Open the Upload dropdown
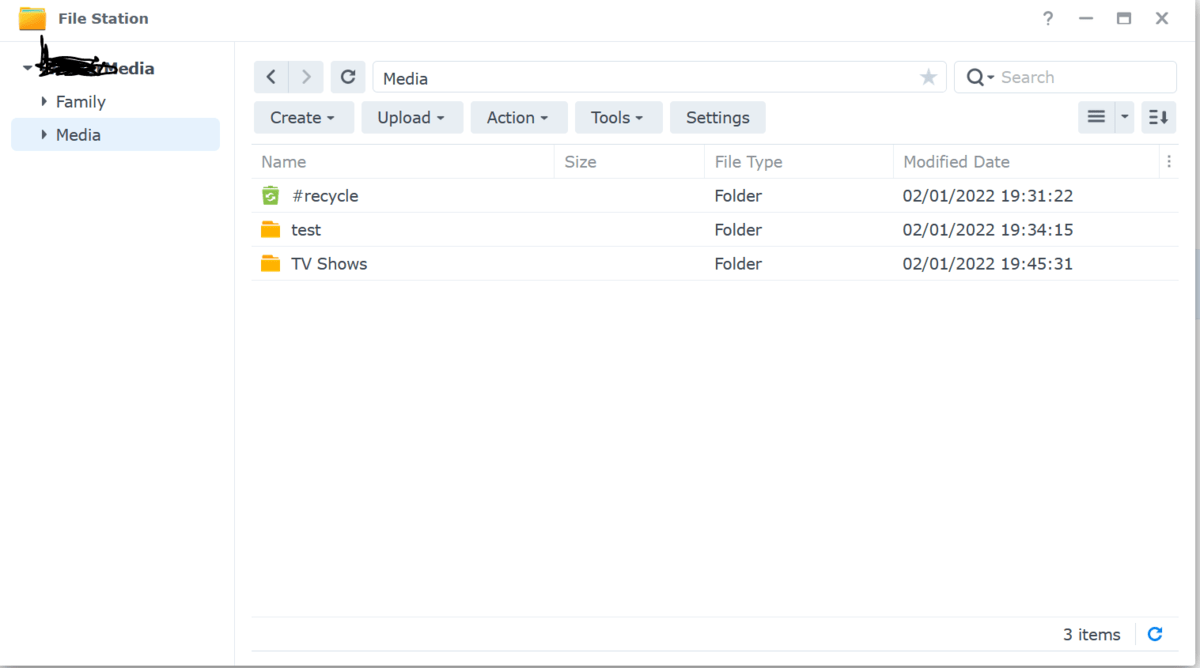1200x668 pixels. 411,117
